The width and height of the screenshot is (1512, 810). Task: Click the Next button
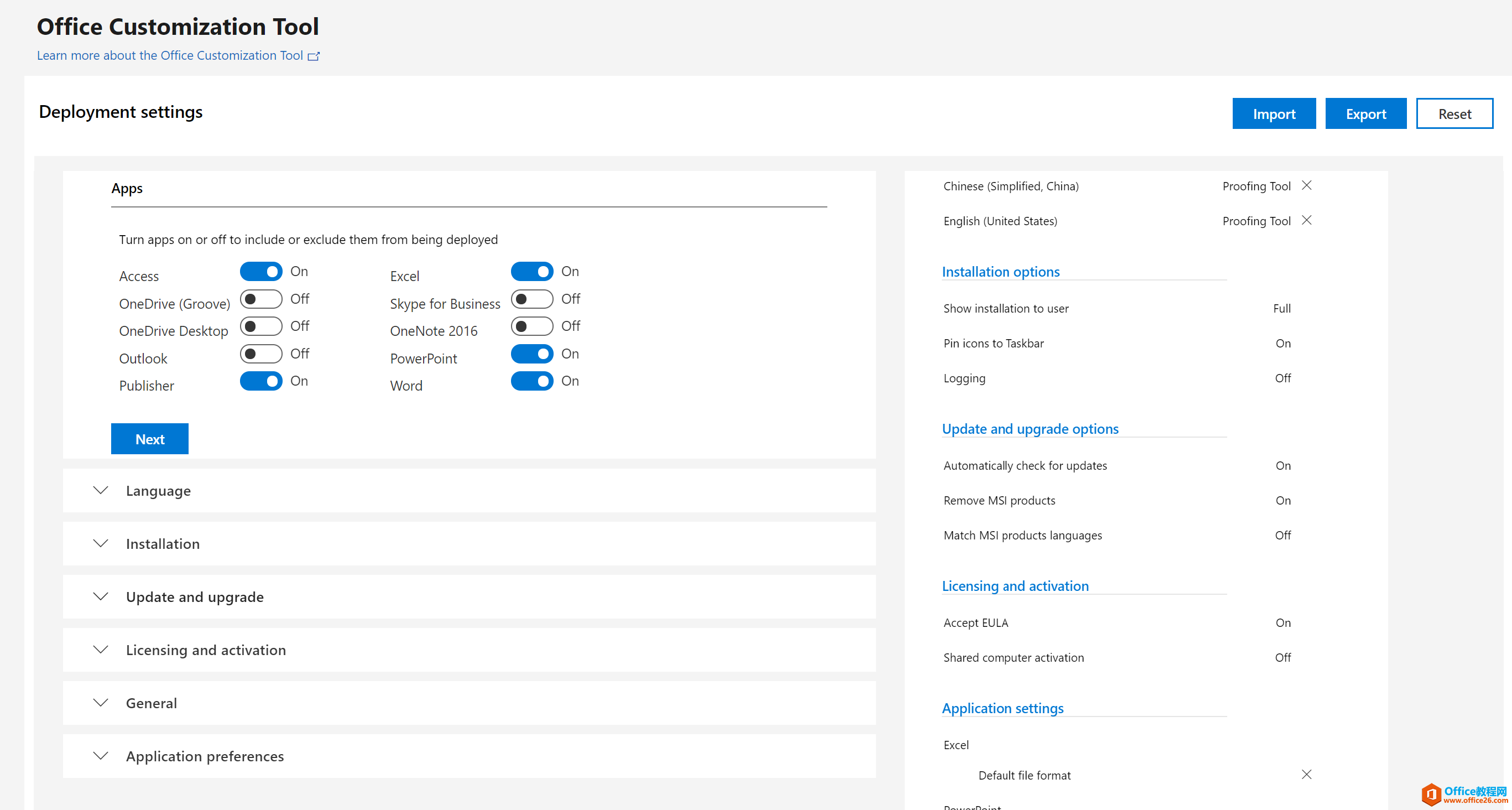tap(150, 439)
